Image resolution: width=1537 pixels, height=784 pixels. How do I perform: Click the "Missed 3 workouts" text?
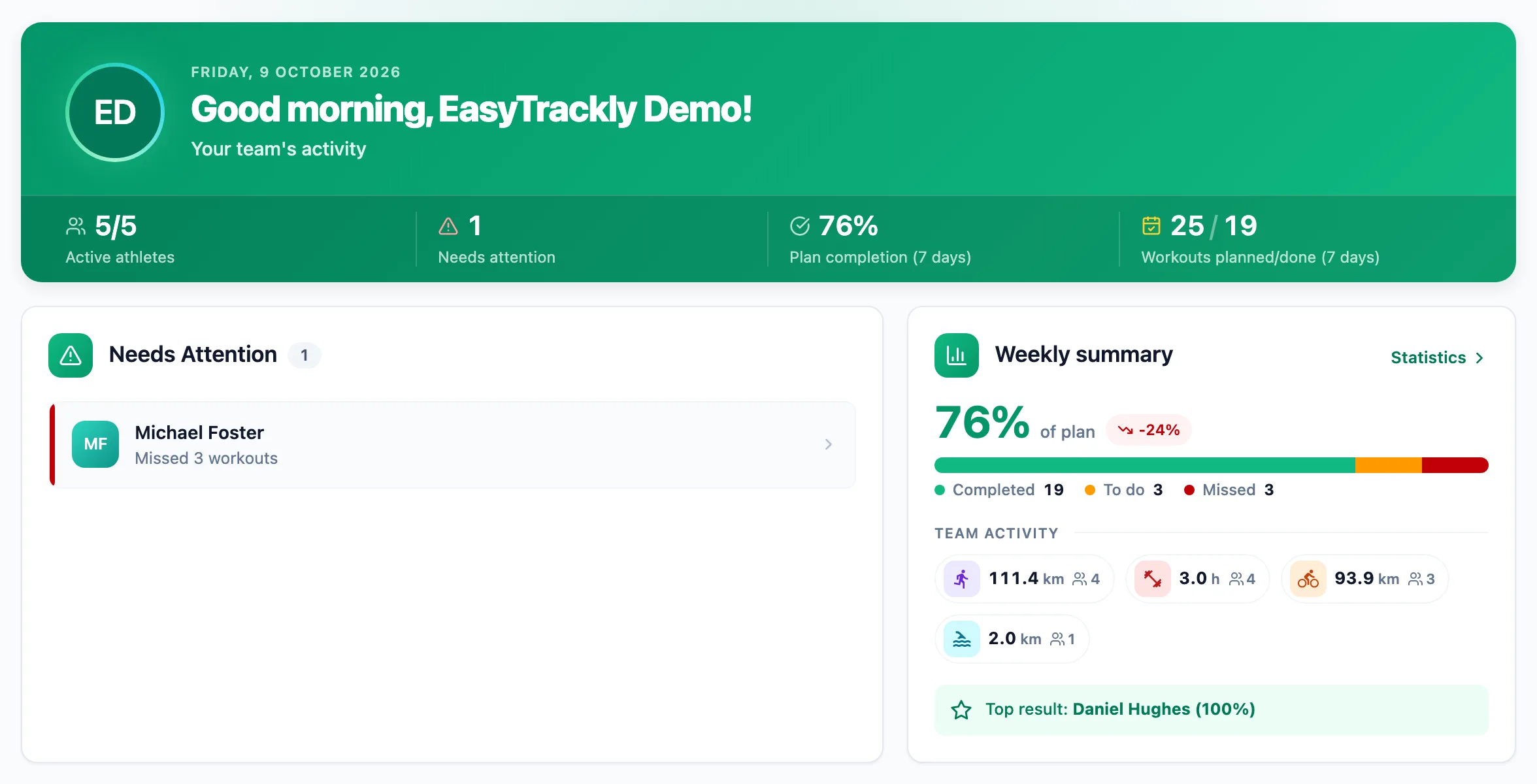(207, 458)
